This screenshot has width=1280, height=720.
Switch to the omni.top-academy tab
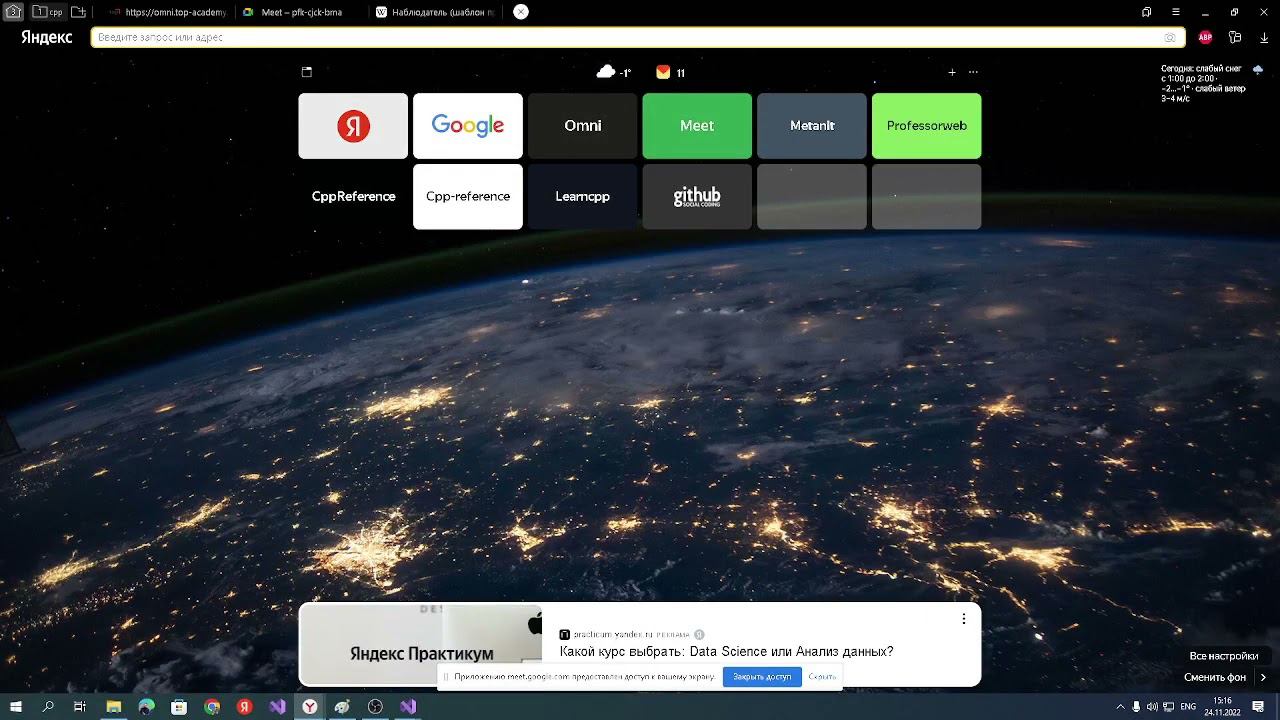[x=167, y=12]
